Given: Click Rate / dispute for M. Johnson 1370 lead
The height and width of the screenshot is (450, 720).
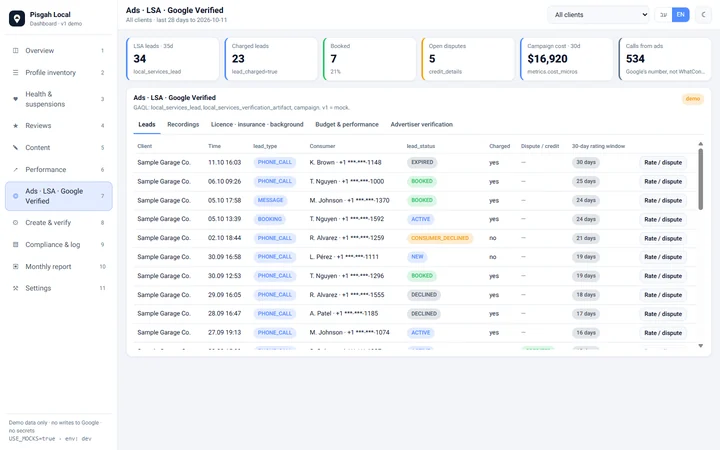Looking at the screenshot, I should (x=663, y=201).
